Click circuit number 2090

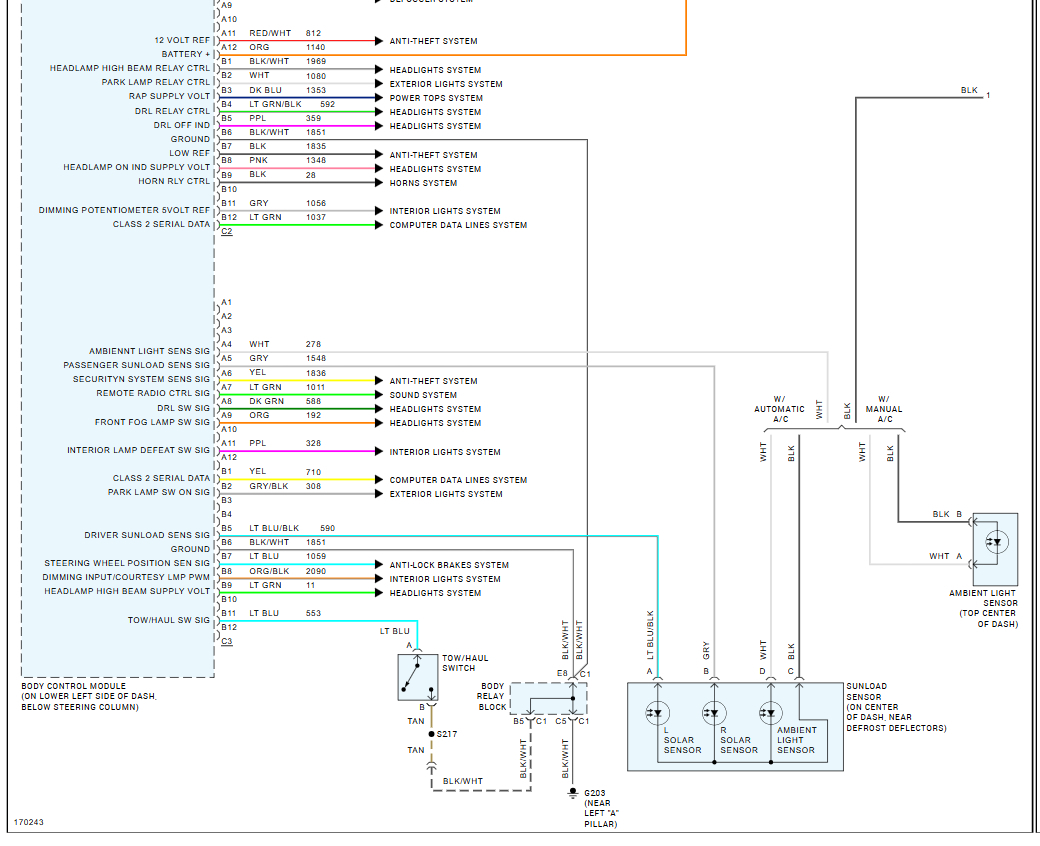click(x=316, y=571)
